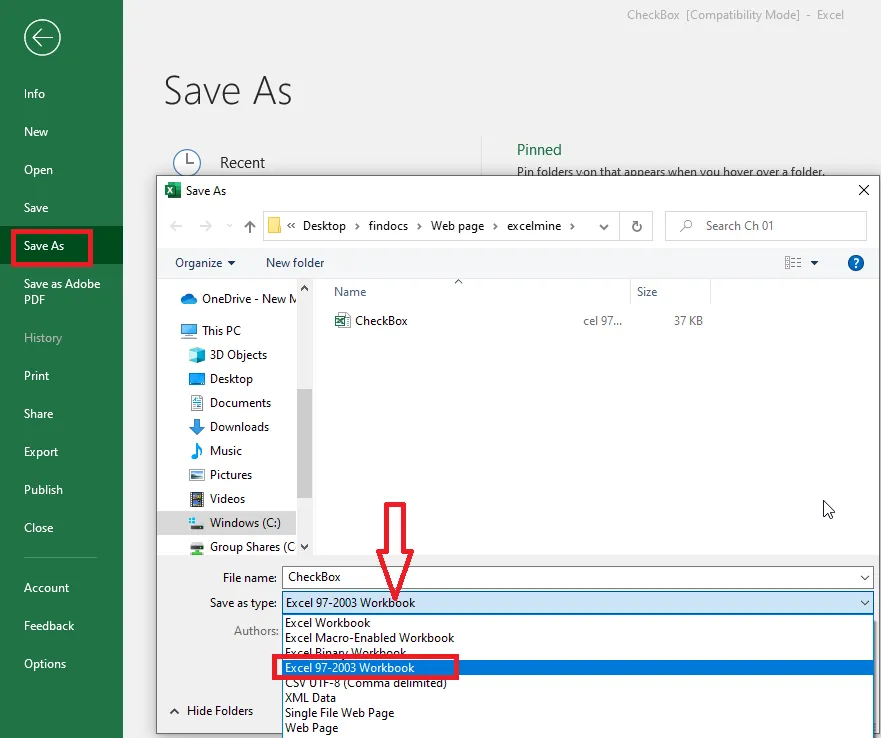Click Save as Adobe PDF
This screenshot has width=881, height=738.
point(62,291)
